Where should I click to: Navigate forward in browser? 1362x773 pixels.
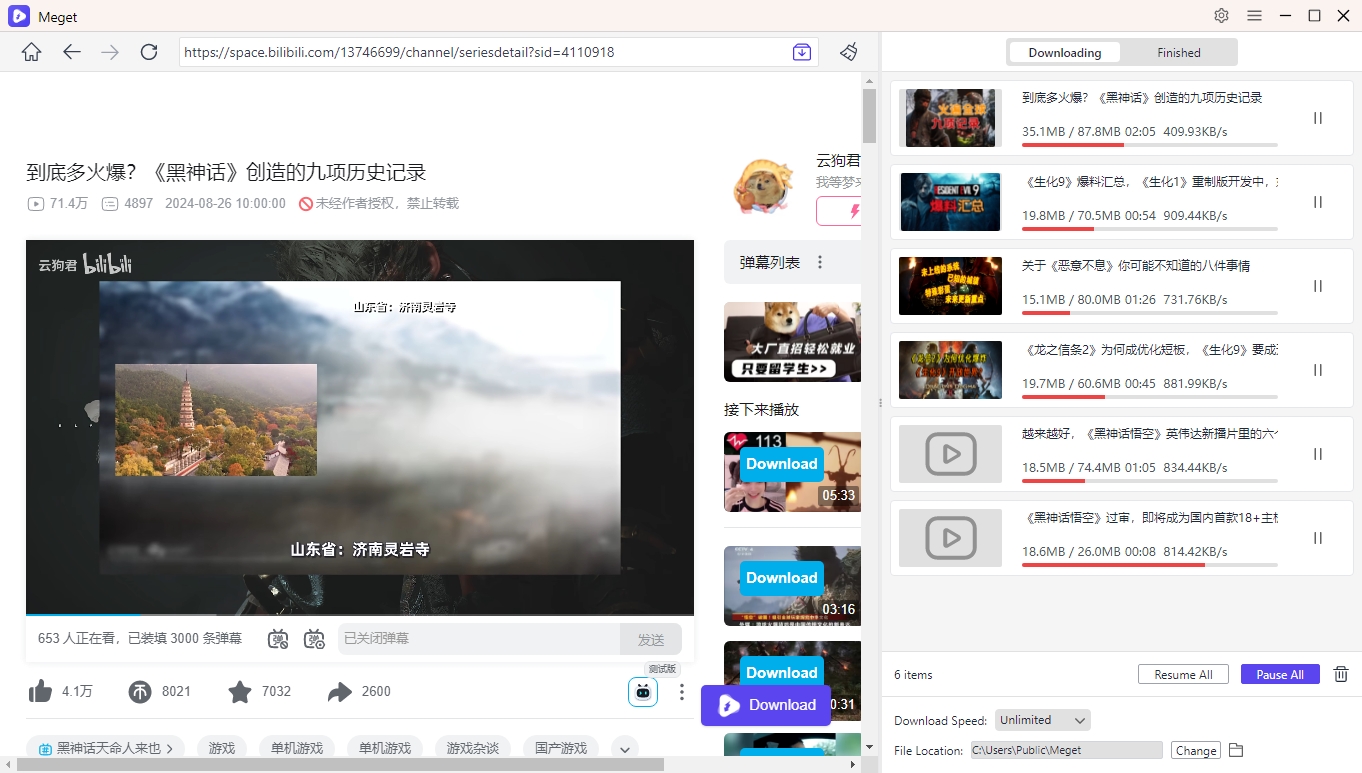tap(110, 52)
